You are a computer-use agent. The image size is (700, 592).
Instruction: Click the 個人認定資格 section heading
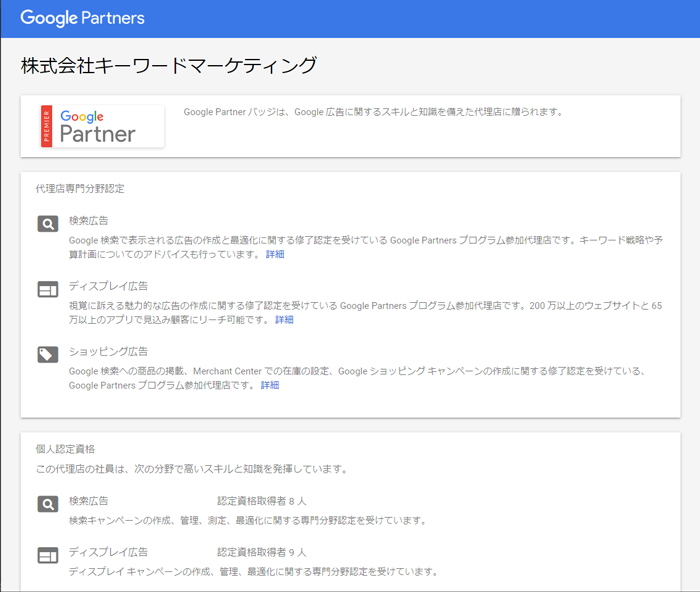pos(65,449)
